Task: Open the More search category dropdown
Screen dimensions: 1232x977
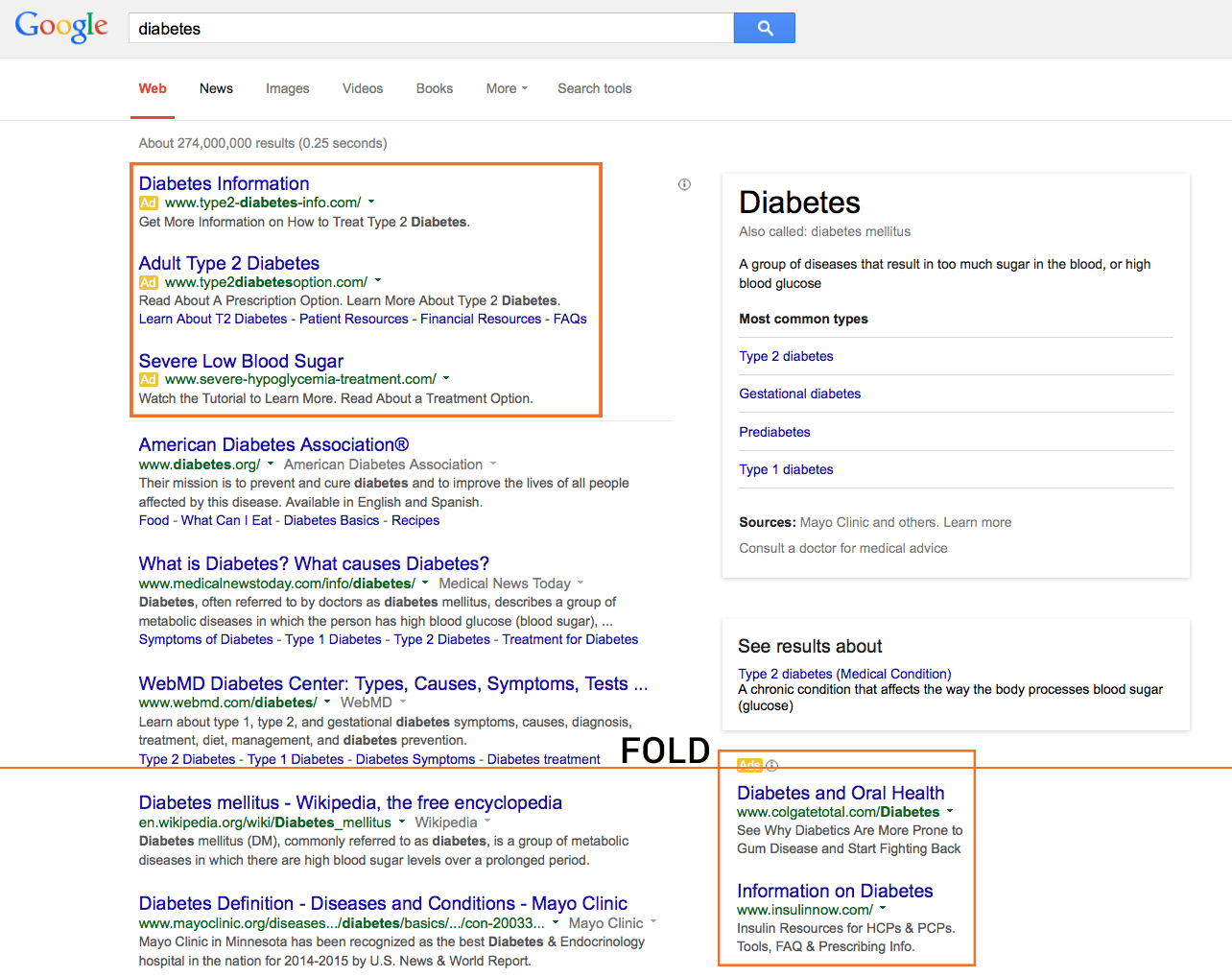Action: 507,89
